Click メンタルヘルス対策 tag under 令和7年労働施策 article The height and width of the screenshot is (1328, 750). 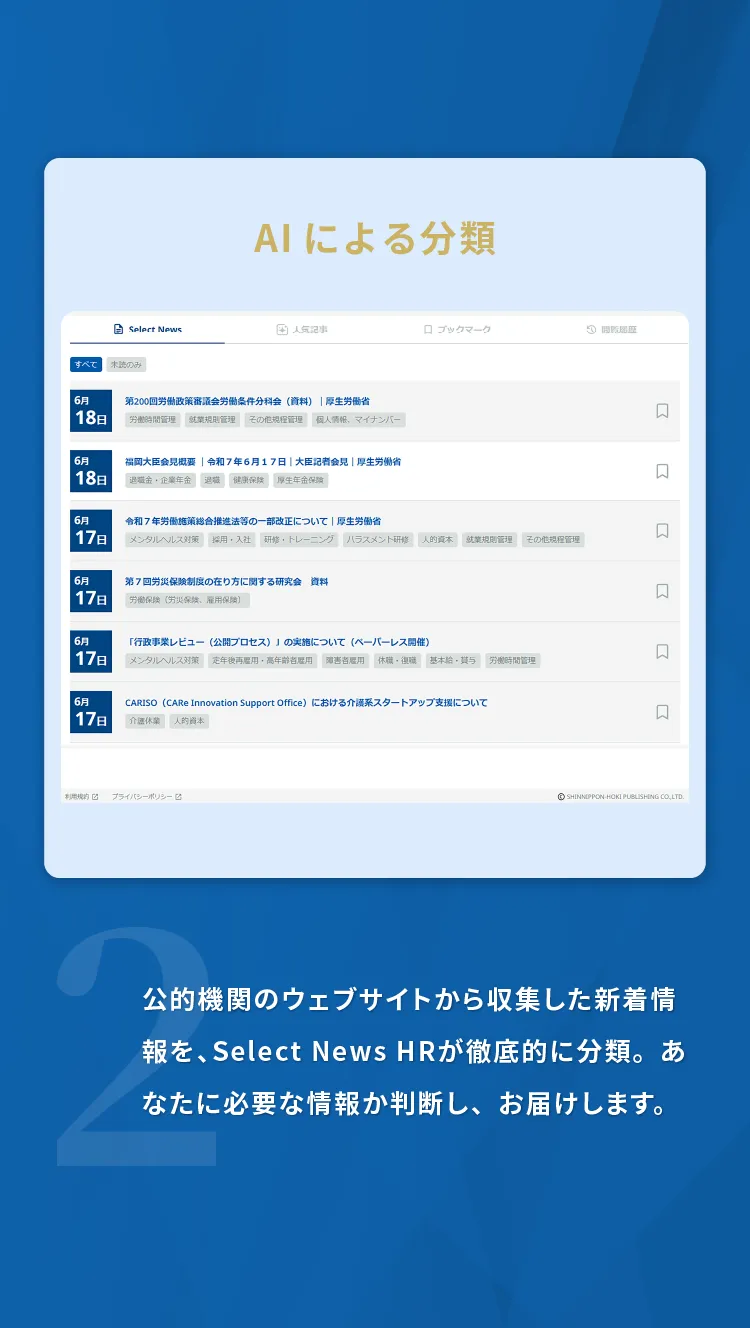[x=164, y=539]
